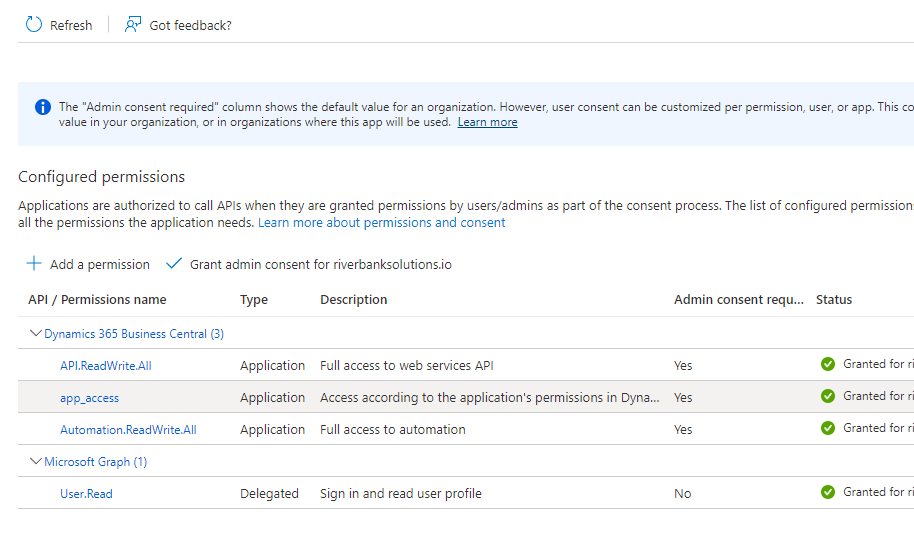Click the Refresh circular arrow icon

[x=34, y=24]
